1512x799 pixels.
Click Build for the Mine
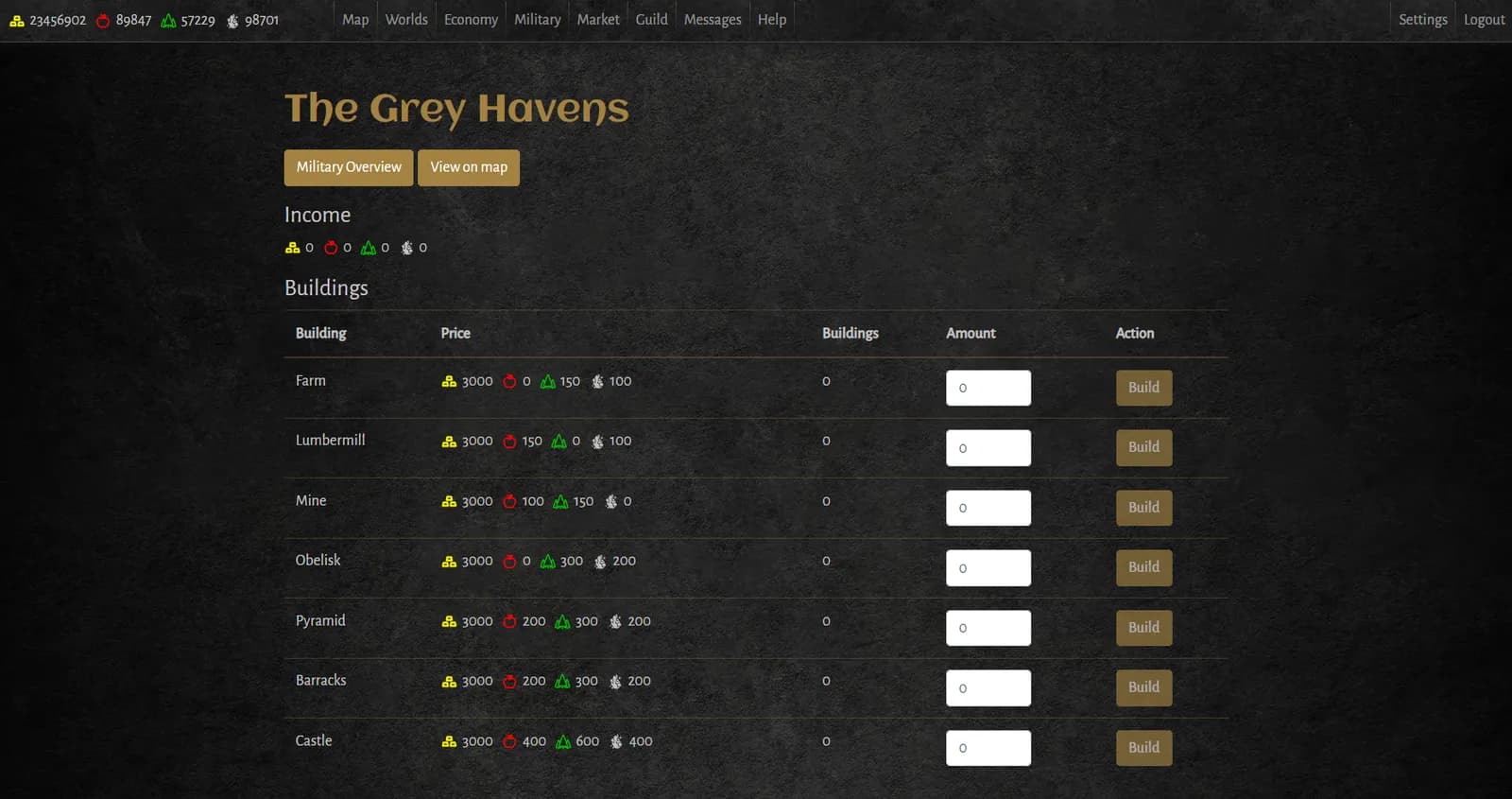(x=1143, y=508)
